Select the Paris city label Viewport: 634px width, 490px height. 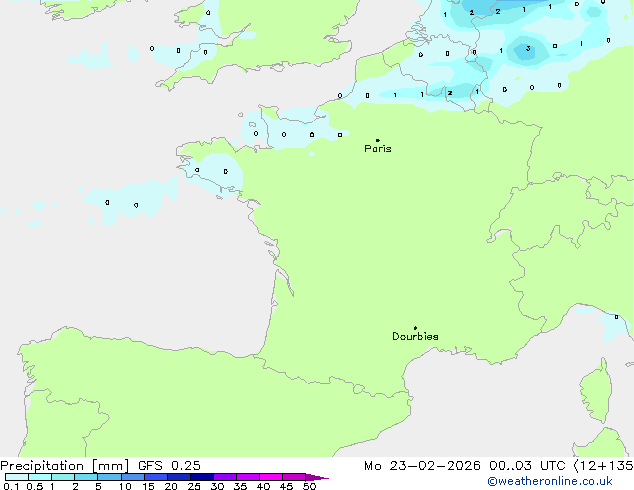click(378, 149)
